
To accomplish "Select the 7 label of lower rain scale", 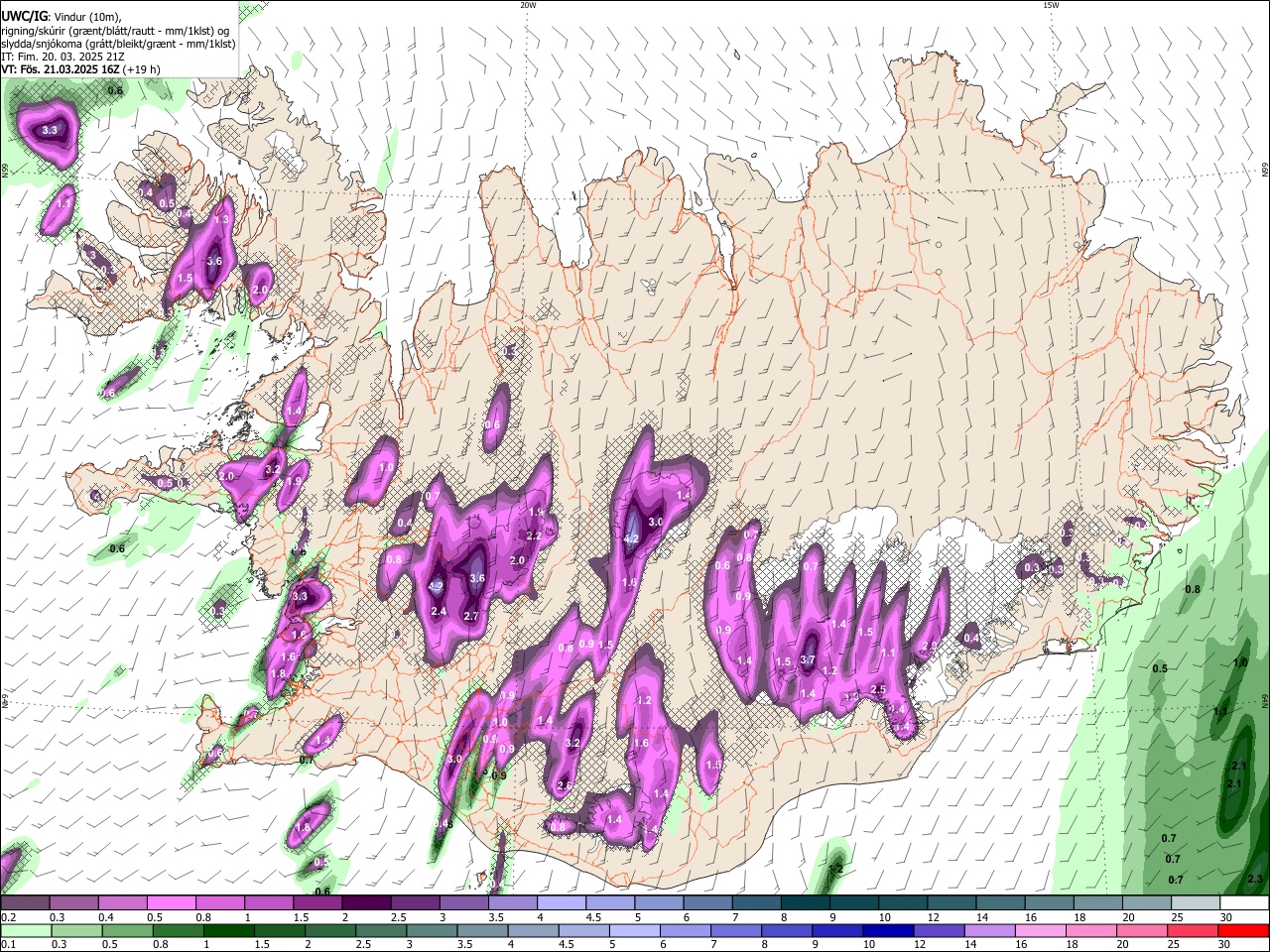I will coord(714,945).
